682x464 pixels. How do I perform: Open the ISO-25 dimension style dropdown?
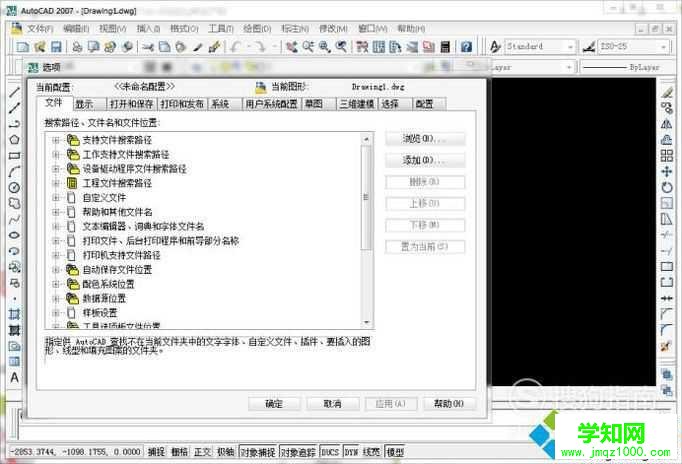tap(664, 47)
